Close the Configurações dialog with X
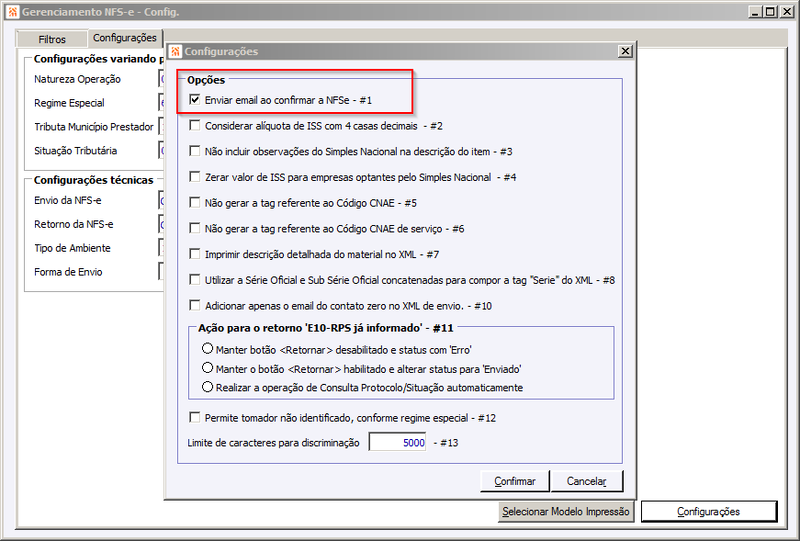Viewport: 800px width, 541px height. (625, 51)
